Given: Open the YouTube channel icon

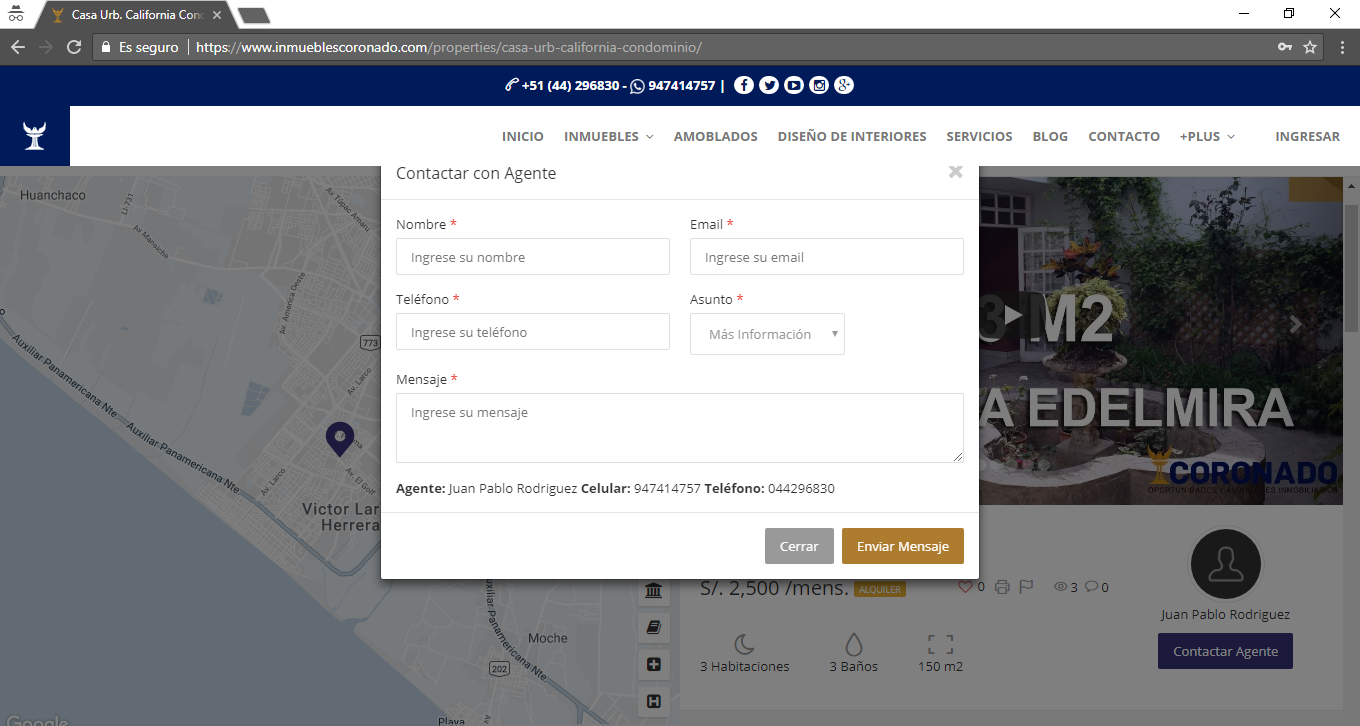Looking at the screenshot, I should [794, 85].
